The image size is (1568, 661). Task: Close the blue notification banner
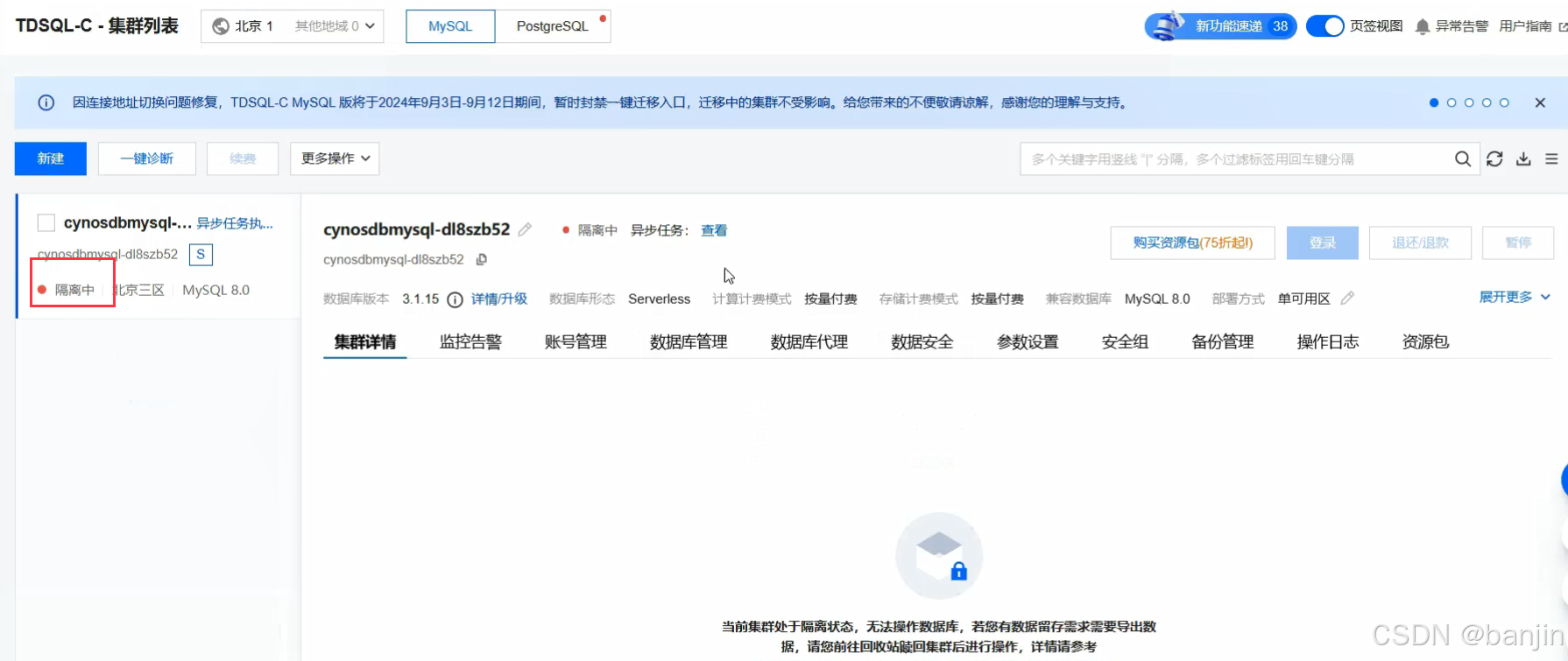(1540, 102)
